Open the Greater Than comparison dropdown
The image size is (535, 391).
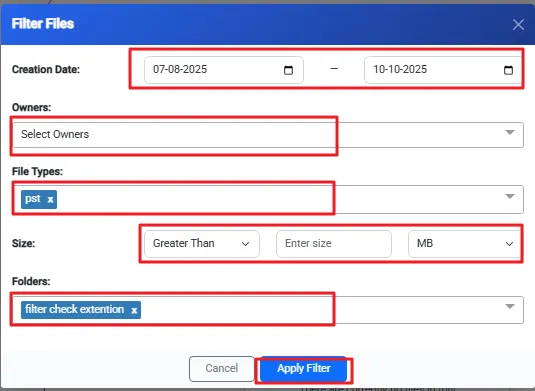click(x=202, y=244)
